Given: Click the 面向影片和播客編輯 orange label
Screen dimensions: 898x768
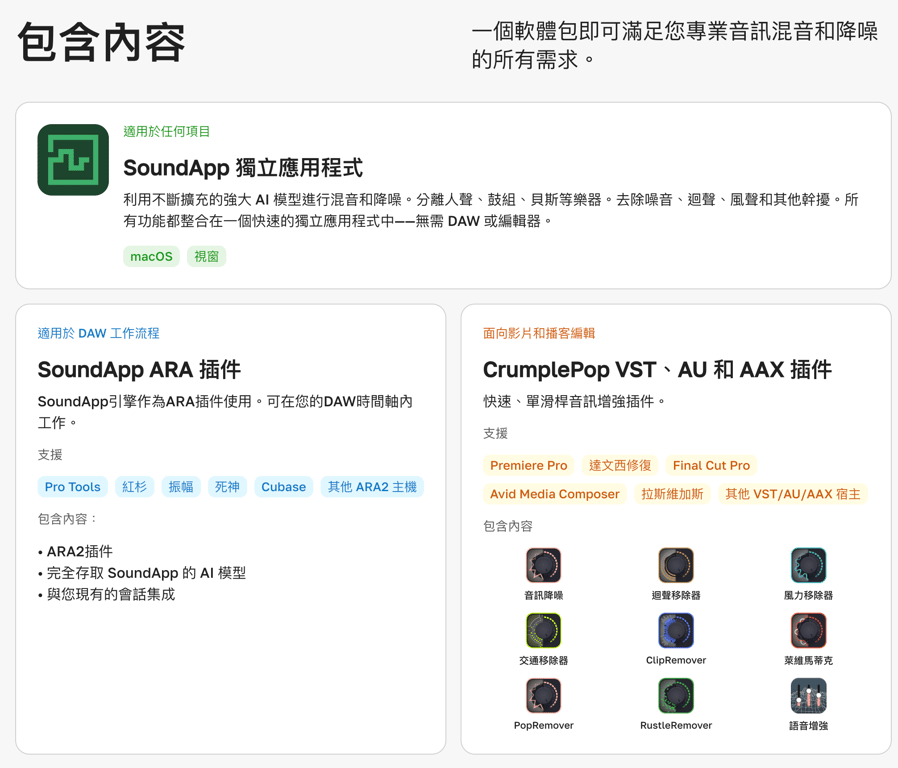Looking at the screenshot, I should pos(539,333).
